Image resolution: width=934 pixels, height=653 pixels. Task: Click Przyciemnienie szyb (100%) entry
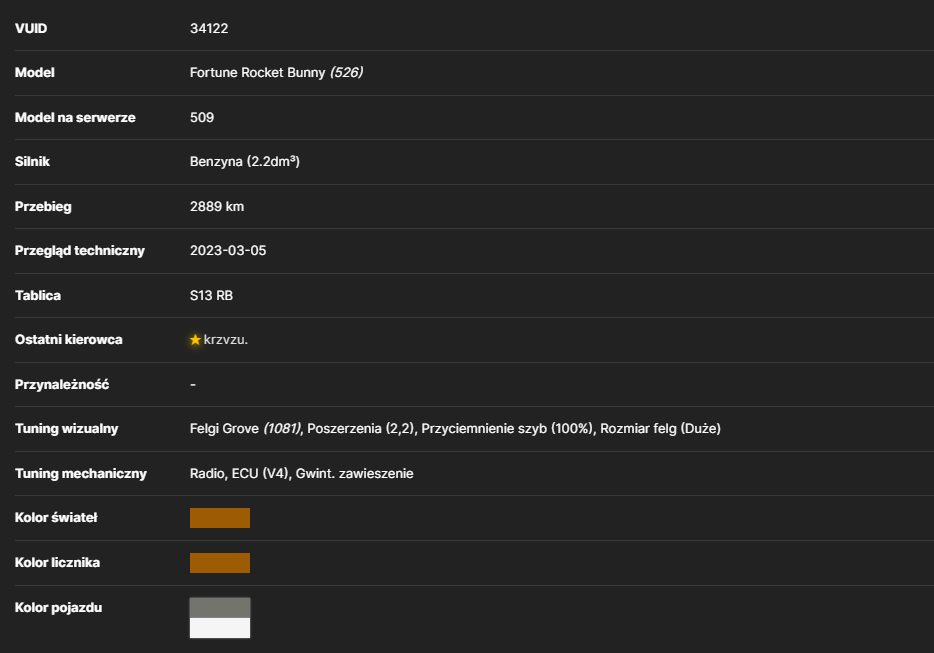[508, 429]
